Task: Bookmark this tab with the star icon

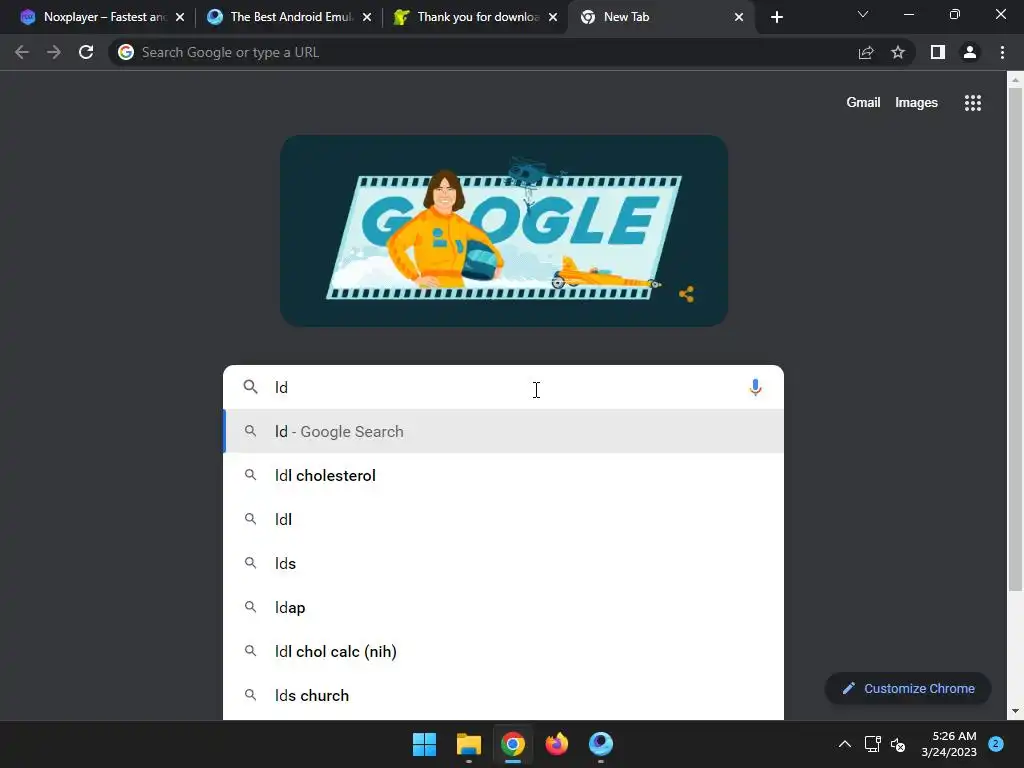Action: coord(898,52)
